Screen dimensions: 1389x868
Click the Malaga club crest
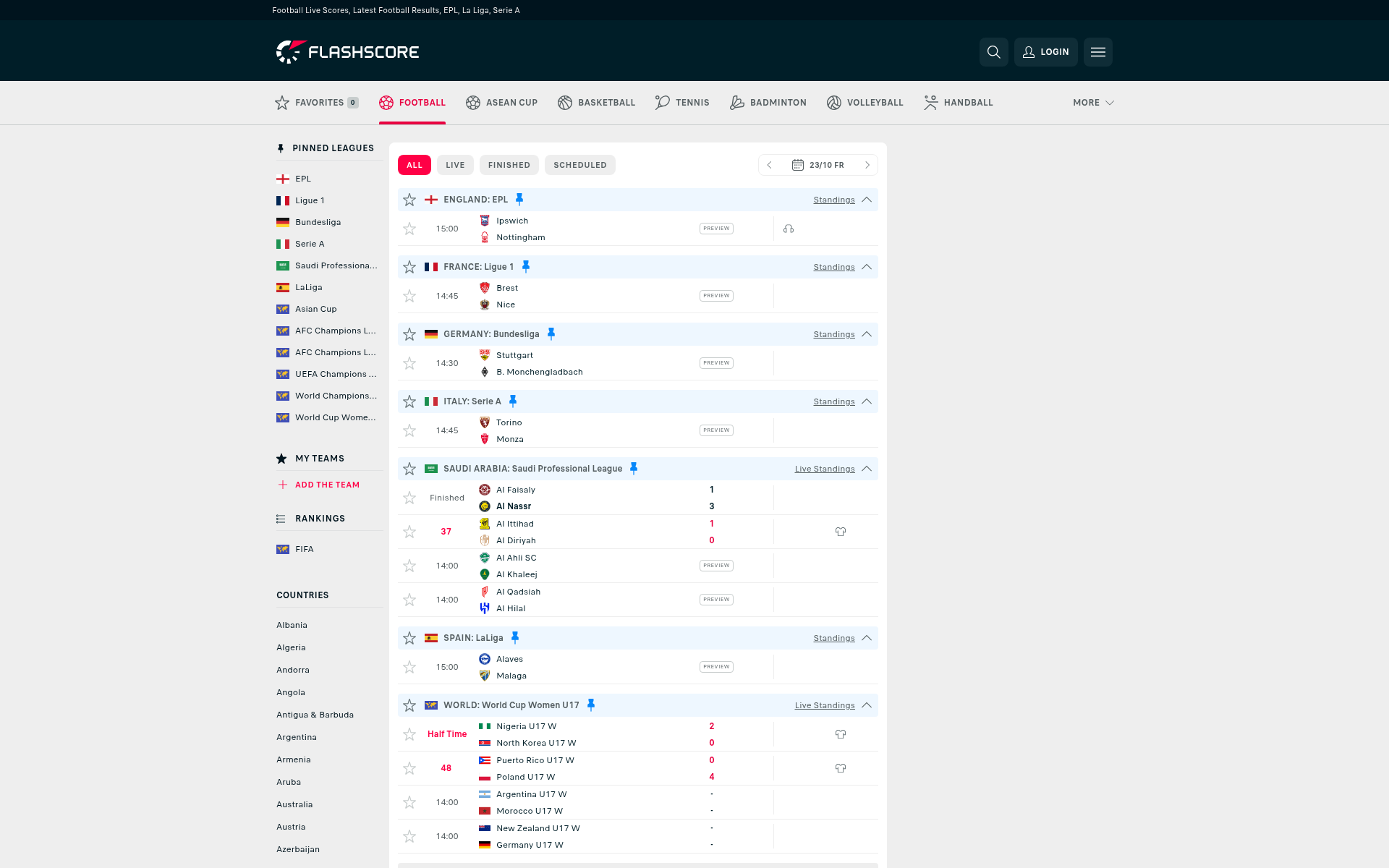click(x=485, y=676)
